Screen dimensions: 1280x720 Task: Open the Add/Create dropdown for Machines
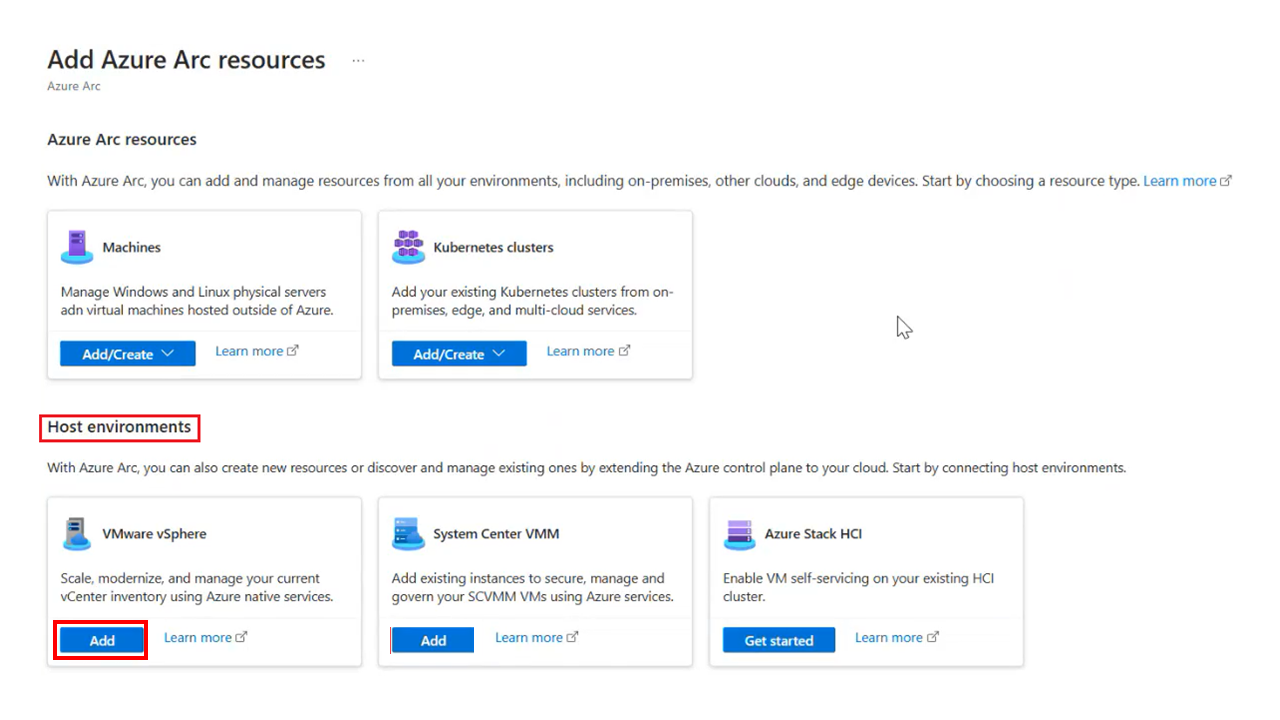(x=127, y=352)
